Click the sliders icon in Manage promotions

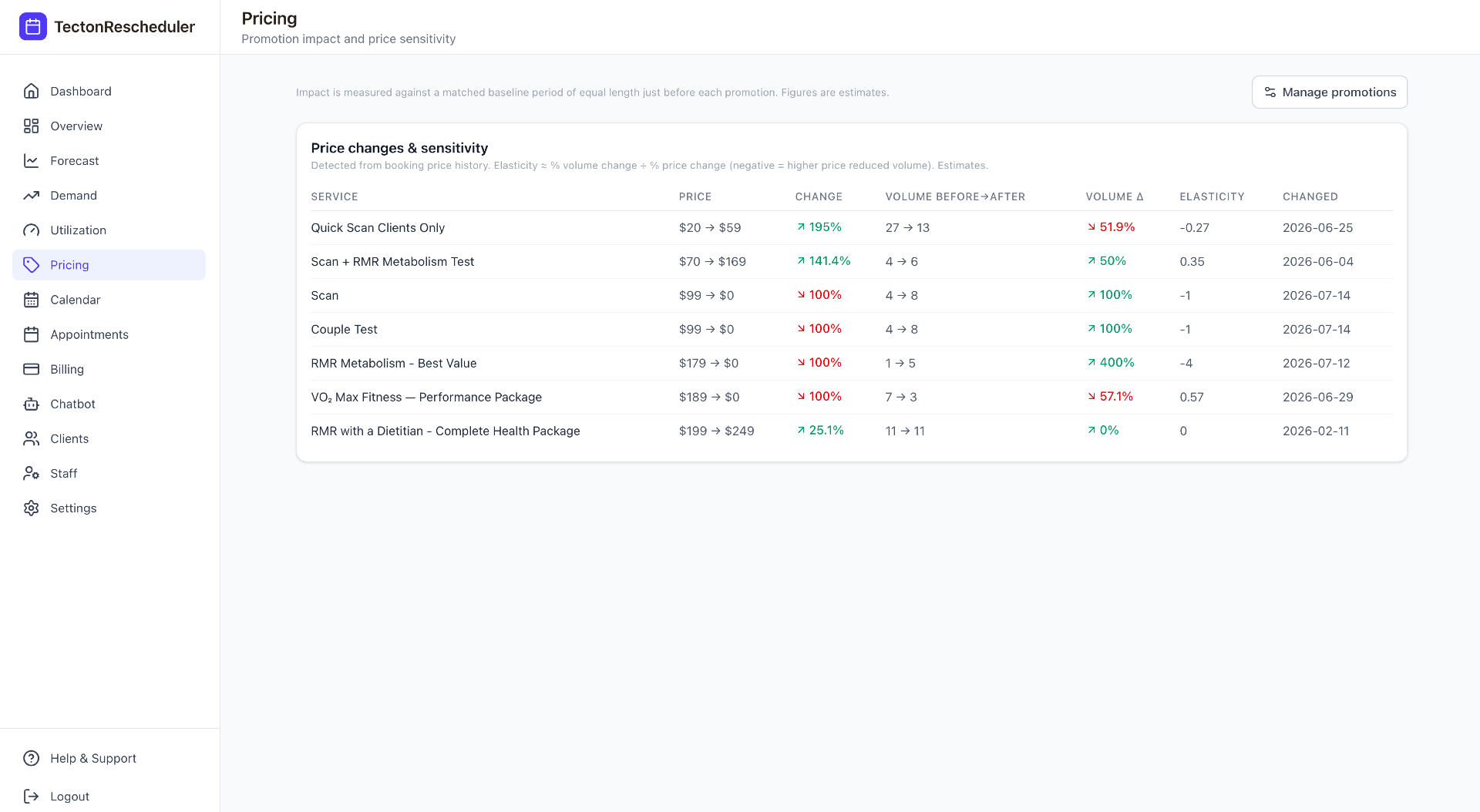tap(1270, 92)
